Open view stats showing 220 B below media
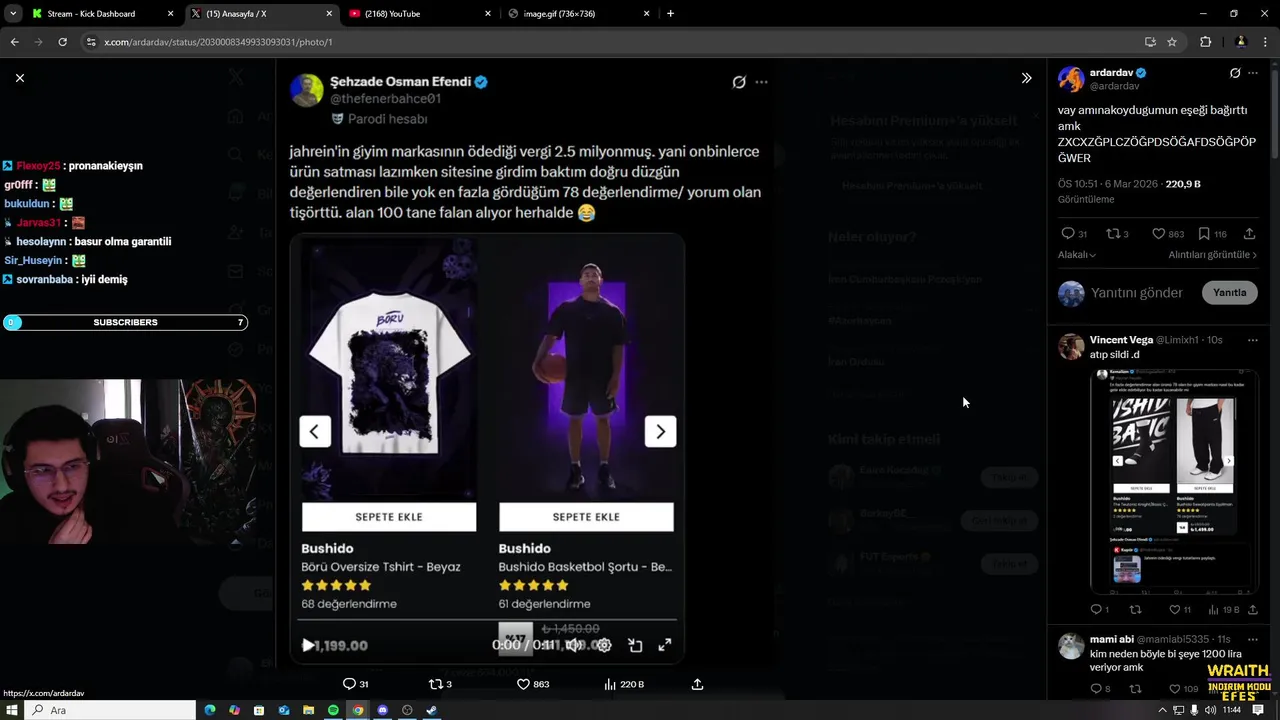The width and height of the screenshot is (1280, 720). click(624, 684)
